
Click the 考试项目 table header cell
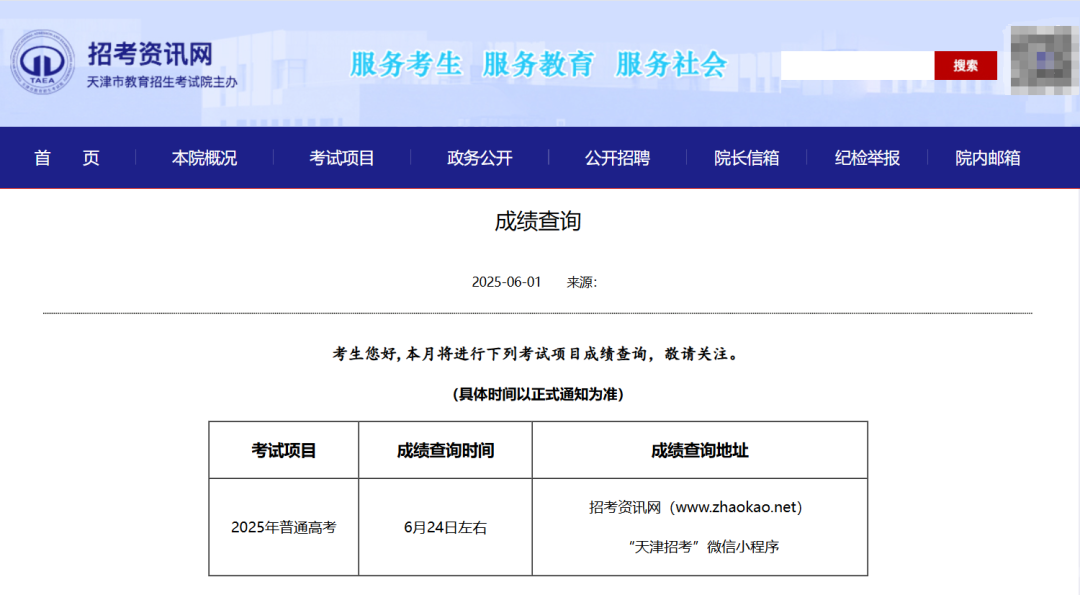coord(284,450)
